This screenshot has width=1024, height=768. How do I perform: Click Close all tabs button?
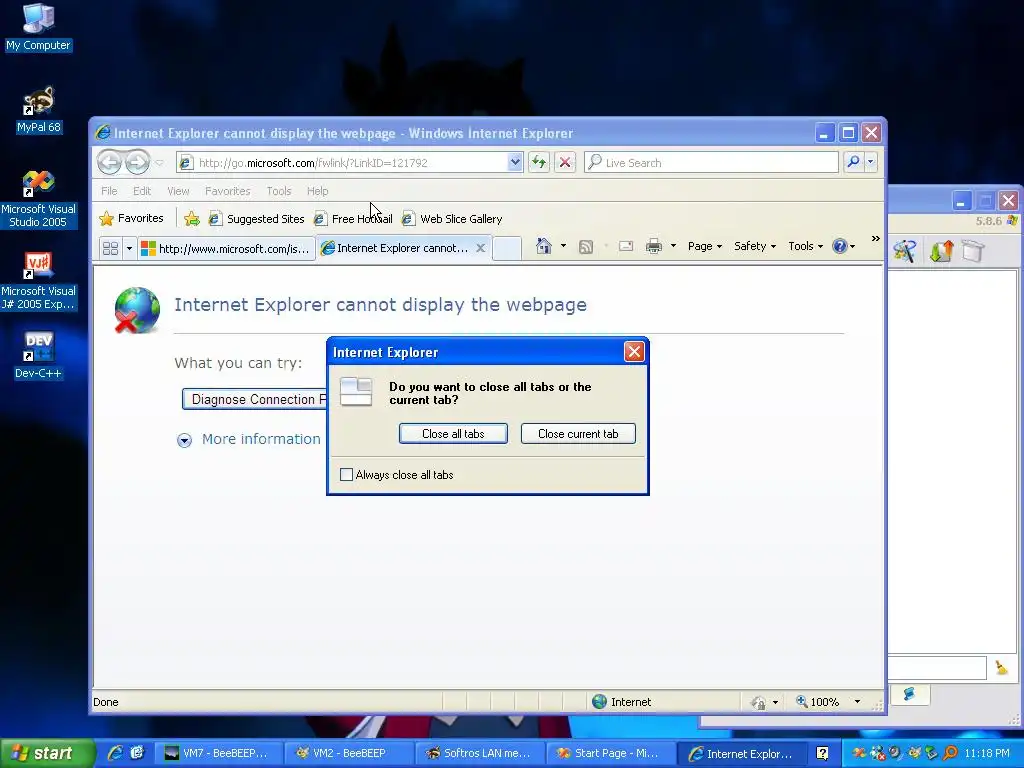coord(453,434)
